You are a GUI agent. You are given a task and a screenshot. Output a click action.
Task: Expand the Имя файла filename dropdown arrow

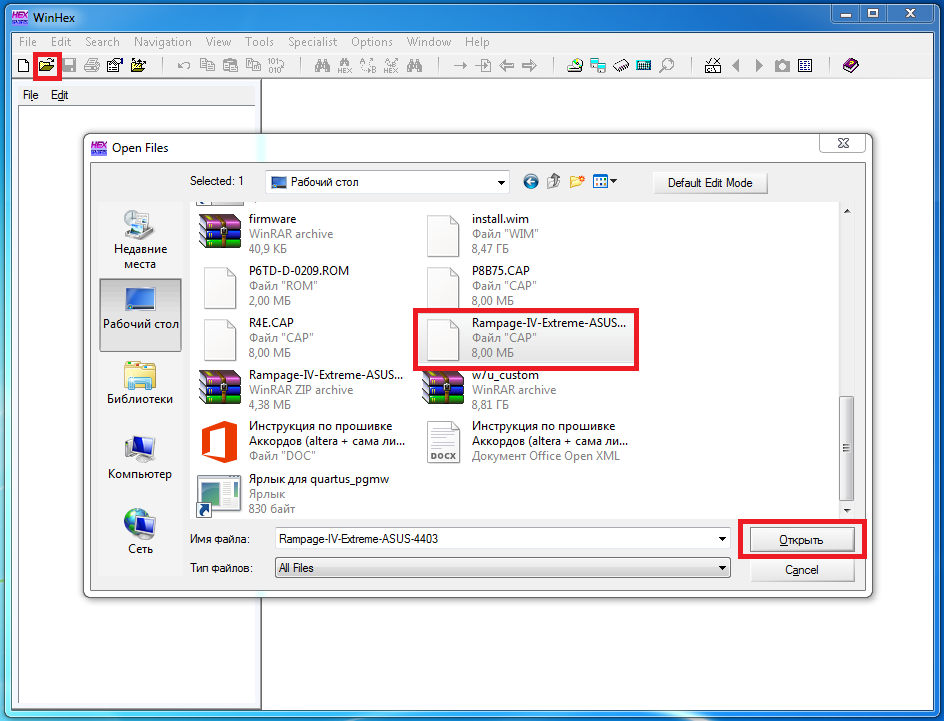(722, 539)
